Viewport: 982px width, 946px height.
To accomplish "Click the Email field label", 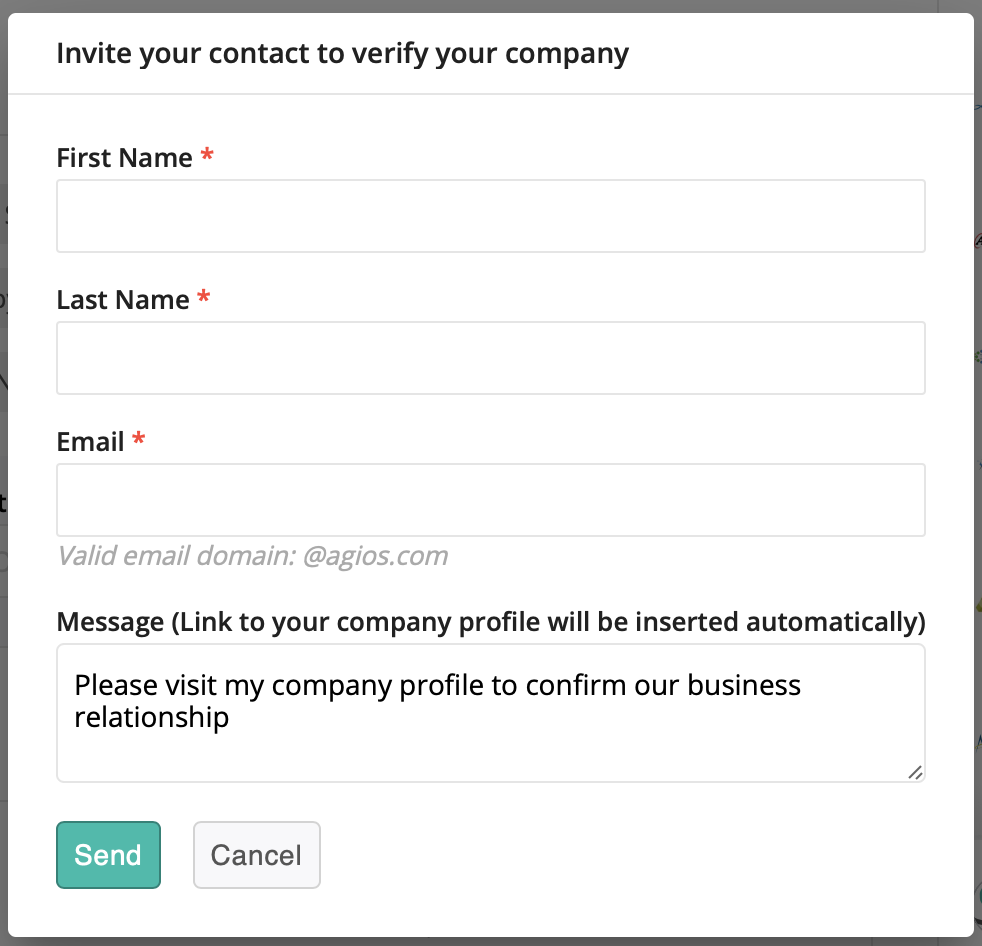I will click(x=90, y=442).
